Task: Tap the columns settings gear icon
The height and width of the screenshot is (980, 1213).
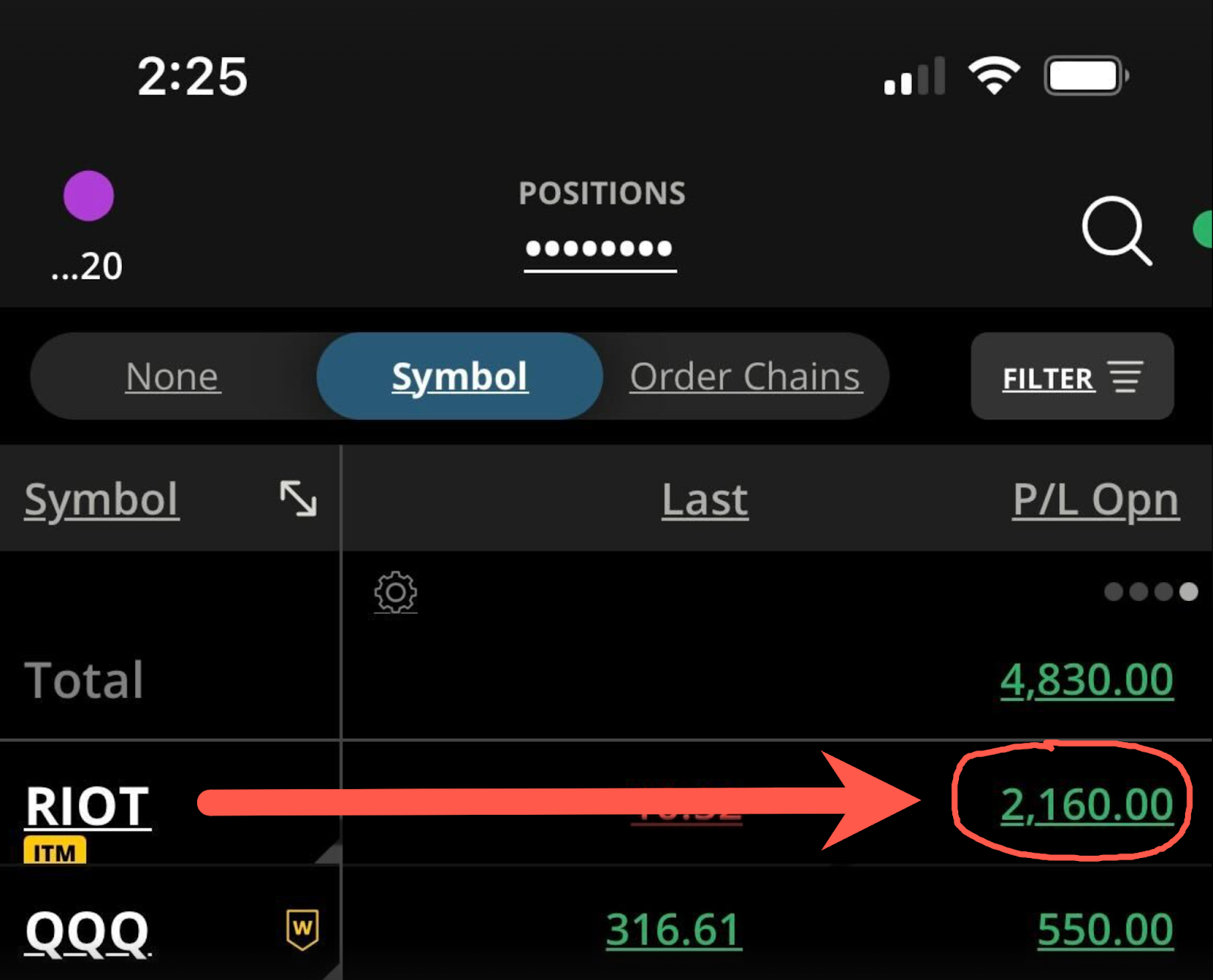Action: pos(395,592)
